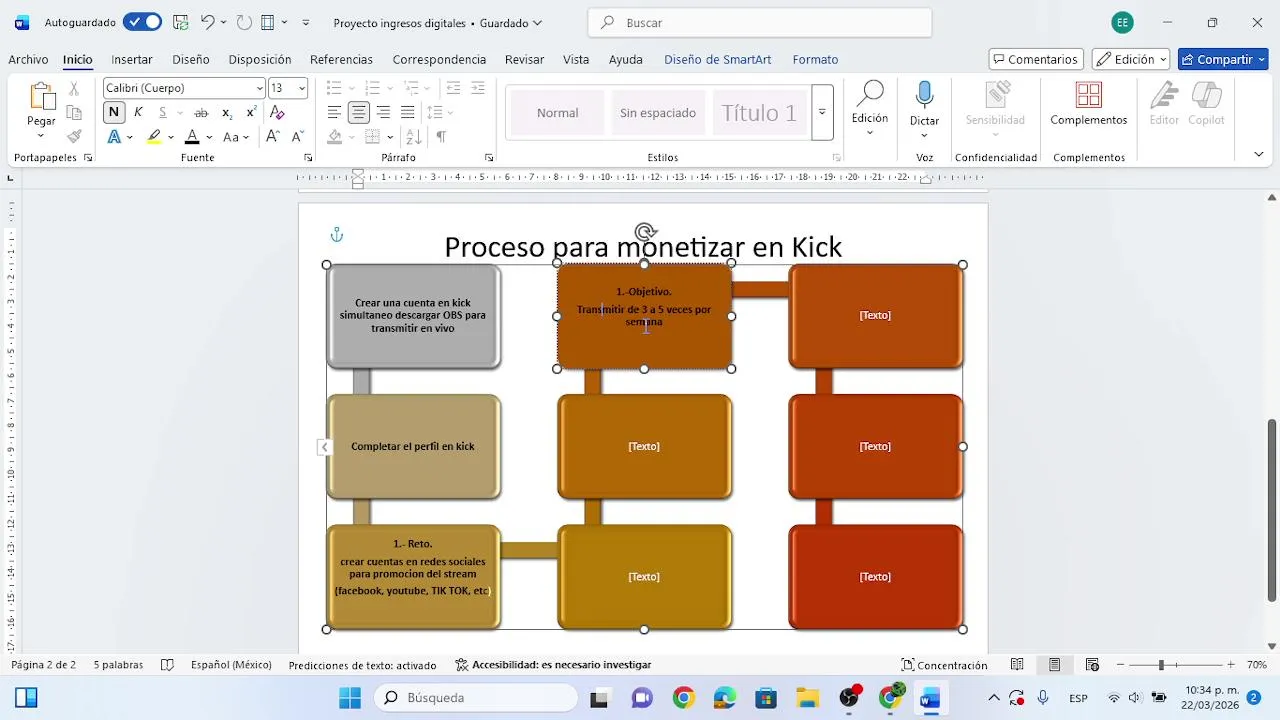Click the Clear Formatting icon

click(278, 112)
